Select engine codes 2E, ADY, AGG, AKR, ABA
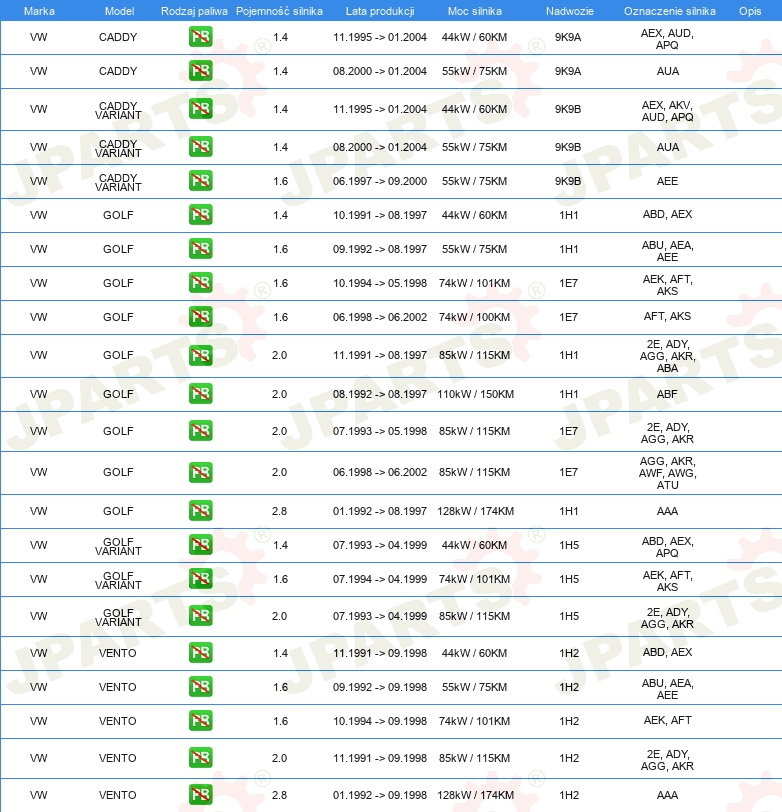This screenshot has height=812, width=782. (x=667, y=356)
